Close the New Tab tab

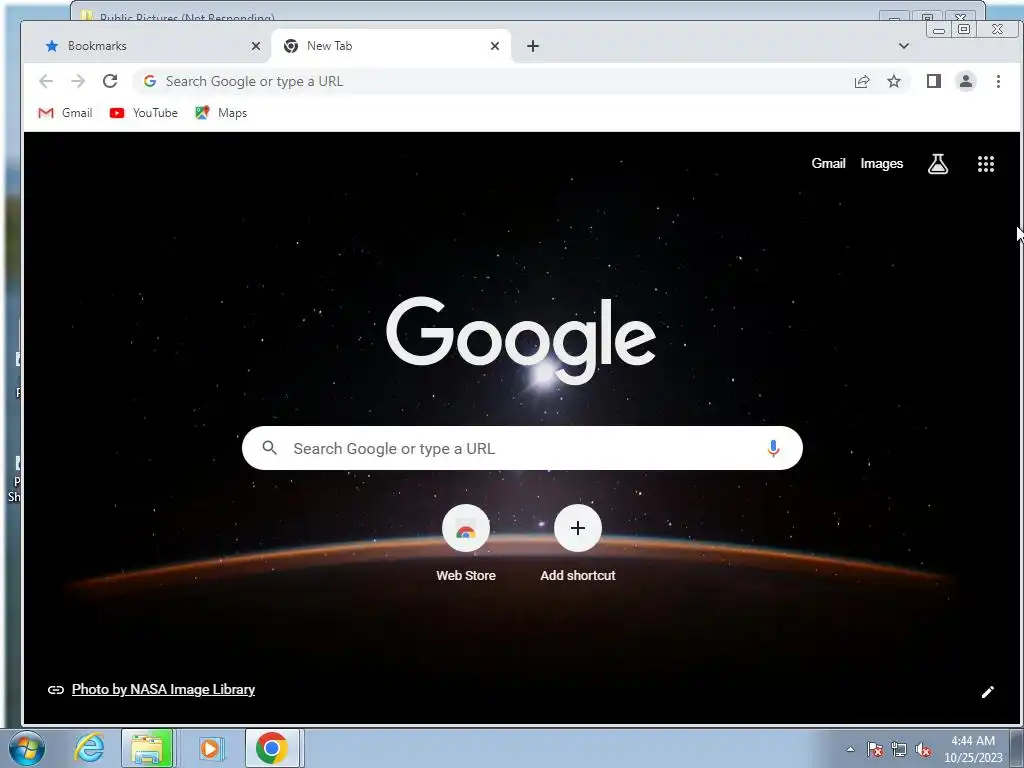(x=495, y=46)
